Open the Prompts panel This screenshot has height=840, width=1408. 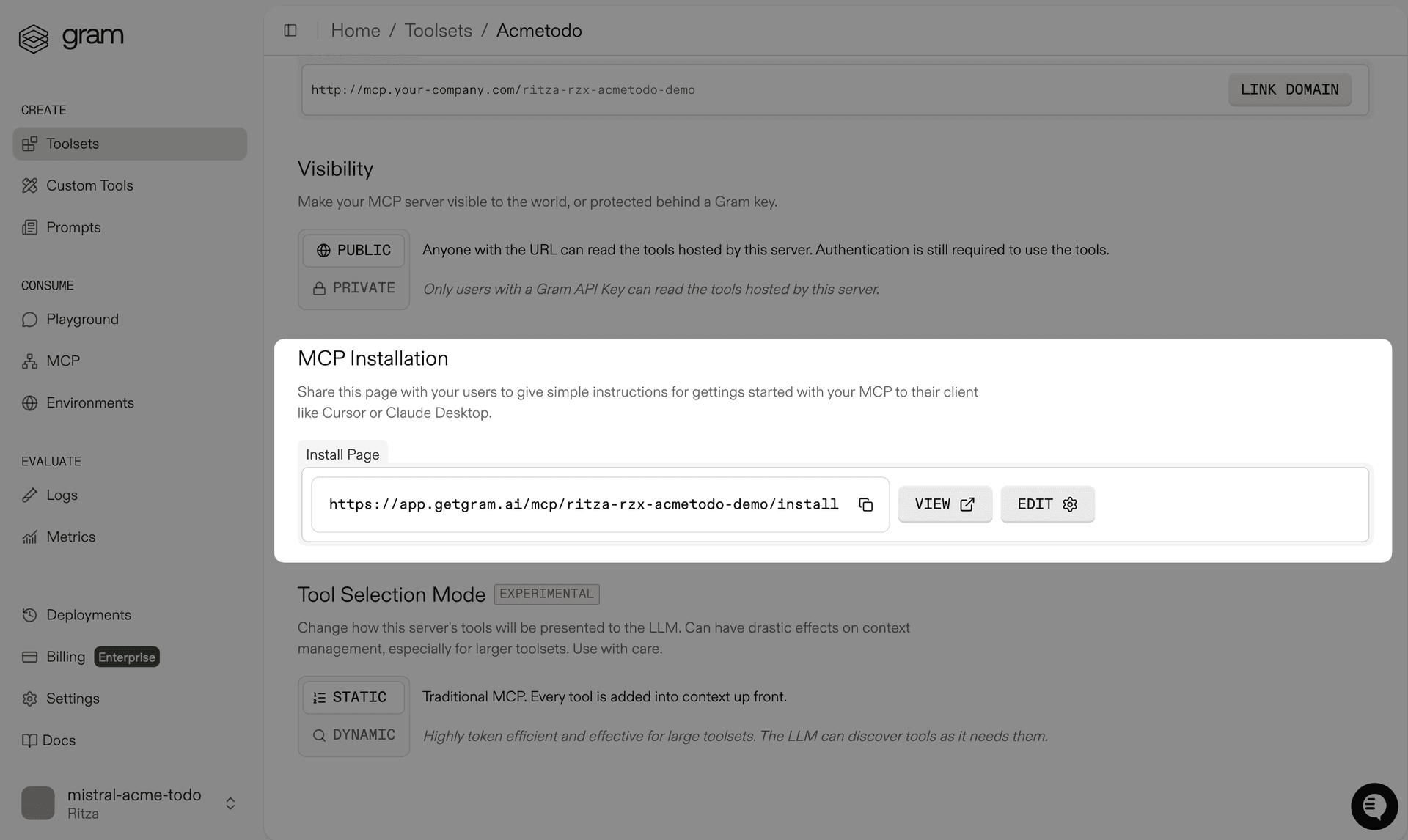(x=73, y=227)
